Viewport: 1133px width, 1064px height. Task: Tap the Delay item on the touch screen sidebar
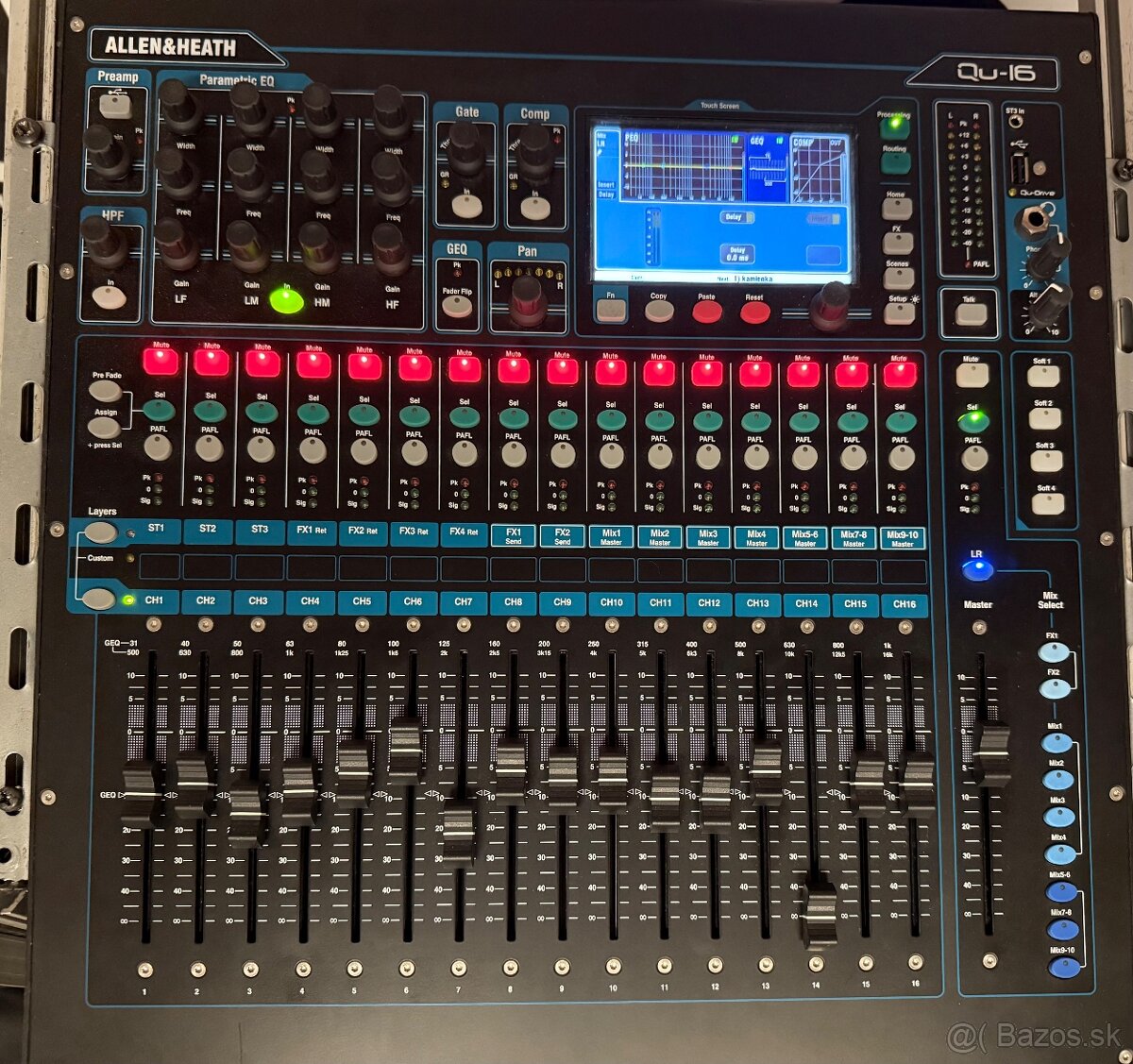[606, 194]
